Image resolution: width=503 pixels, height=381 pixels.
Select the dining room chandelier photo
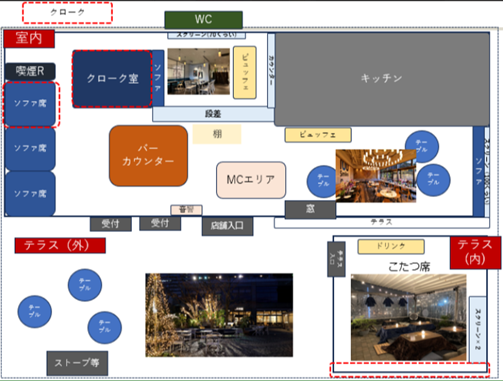(x=376, y=176)
